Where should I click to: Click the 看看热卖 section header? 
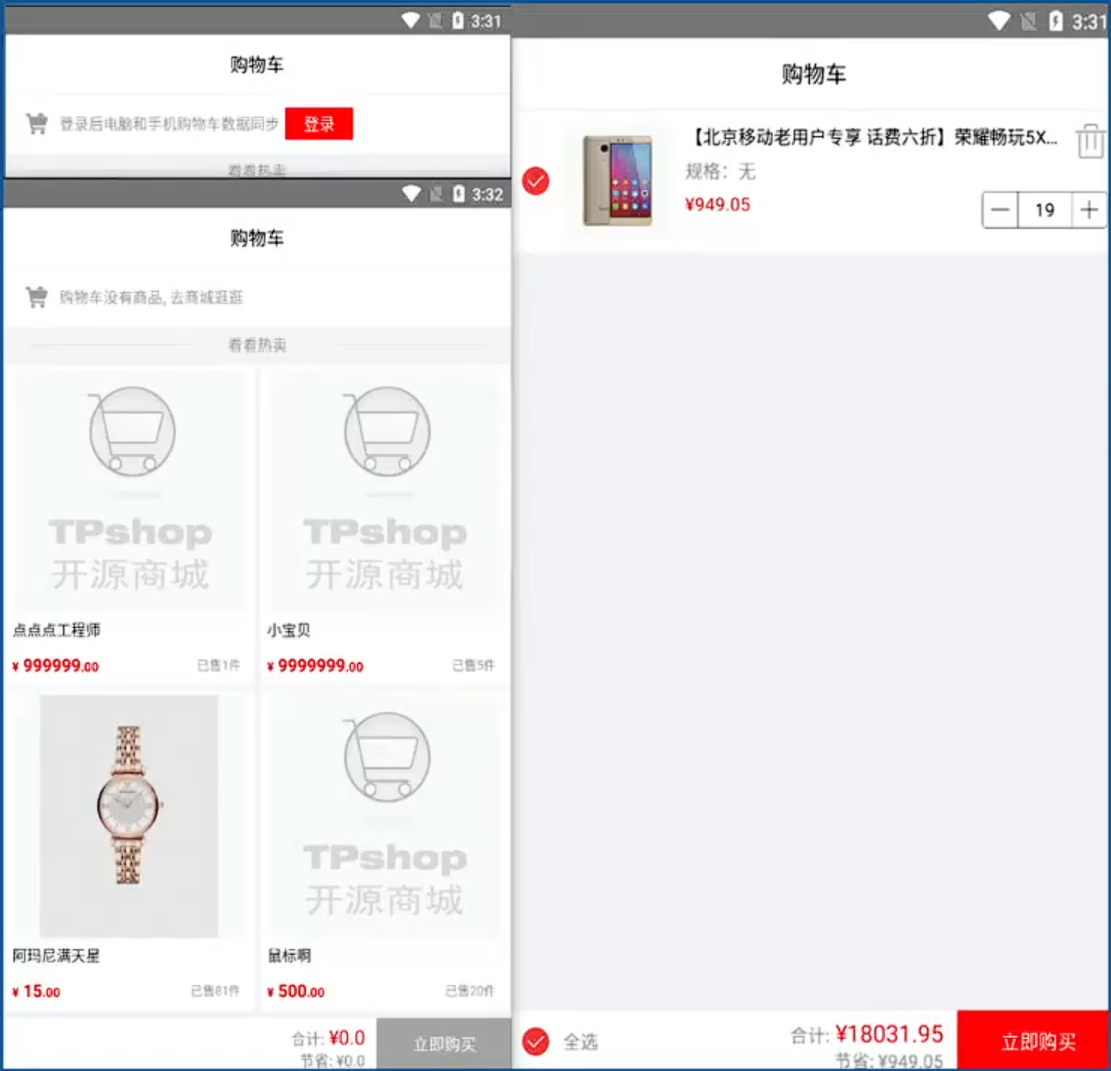pos(257,345)
